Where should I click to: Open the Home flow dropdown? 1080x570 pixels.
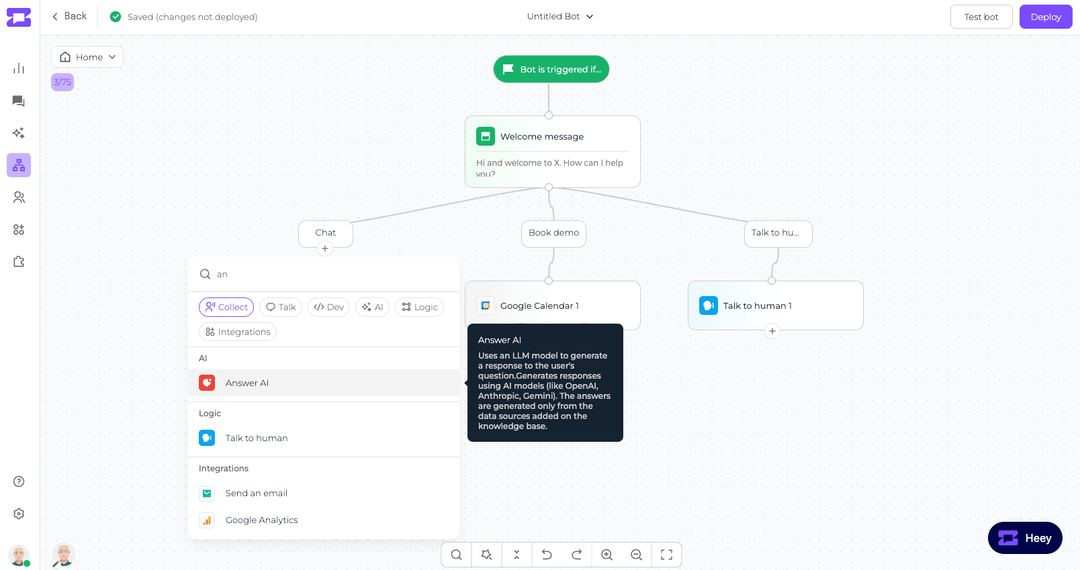point(87,57)
